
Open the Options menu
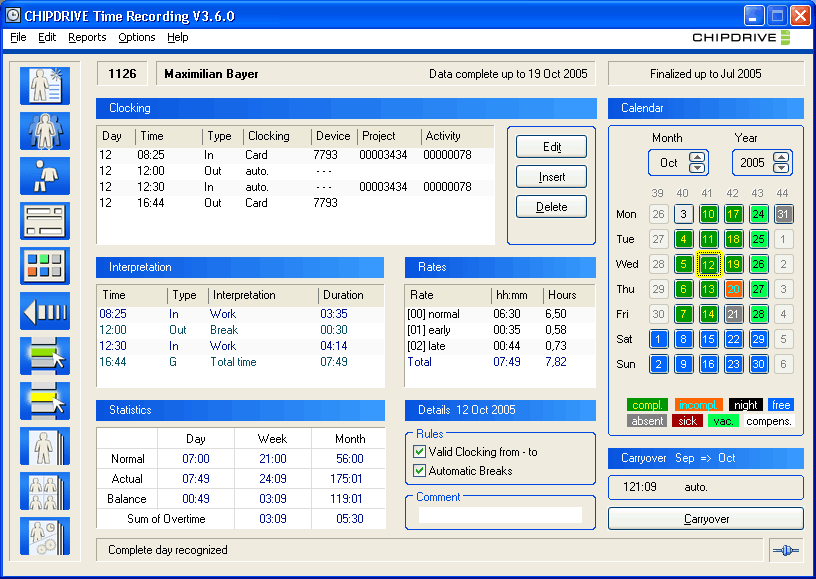pos(136,37)
